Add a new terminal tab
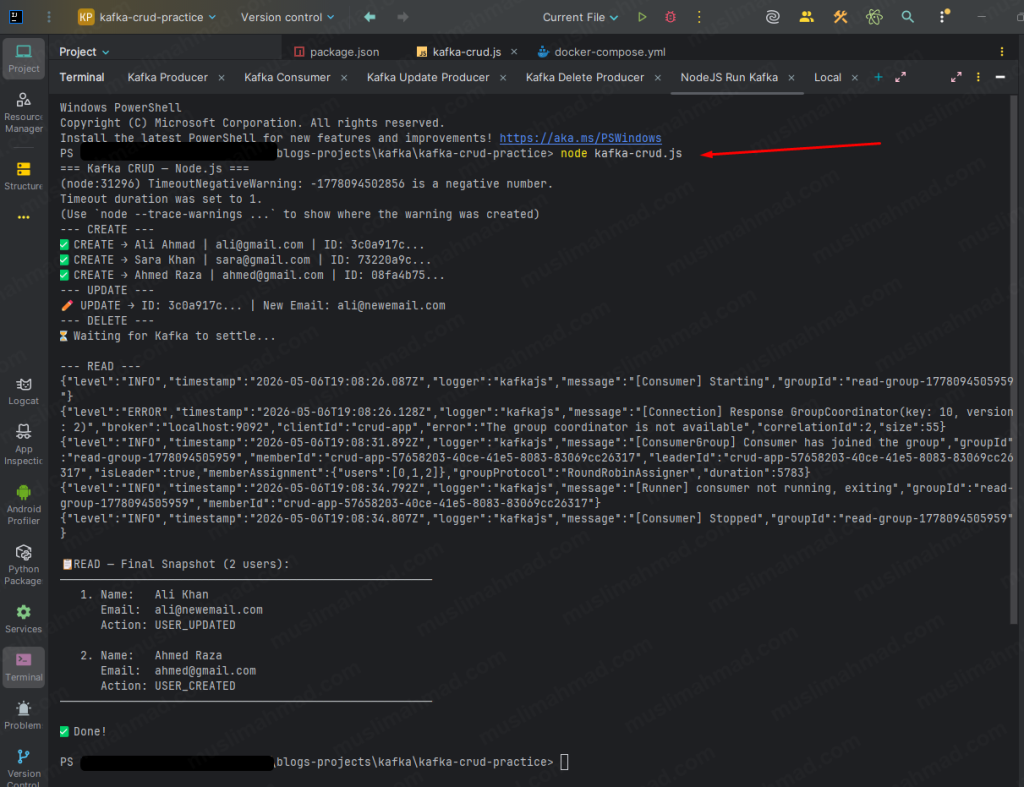 (x=878, y=77)
